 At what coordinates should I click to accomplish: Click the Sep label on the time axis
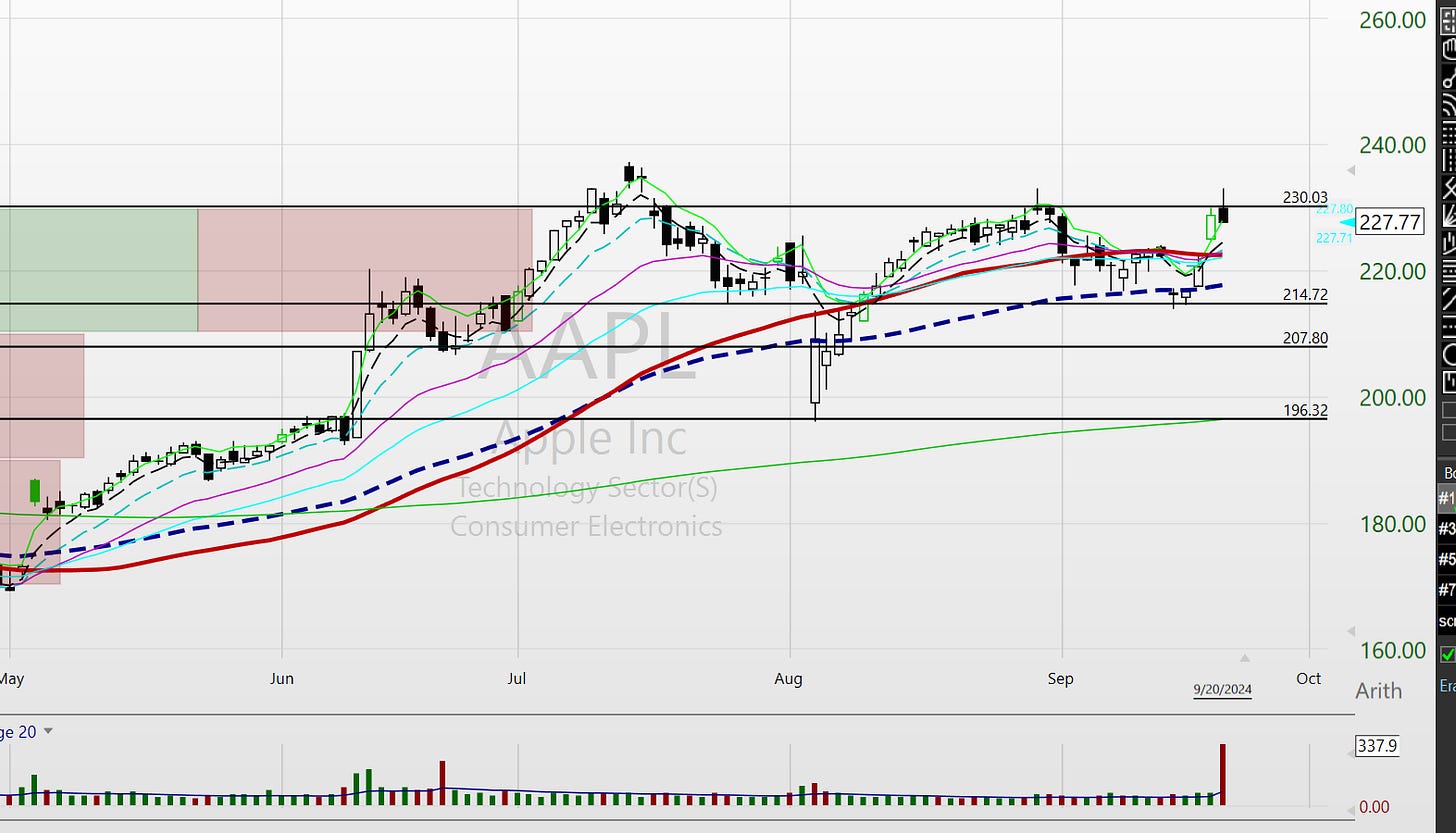click(x=1060, y=678)
